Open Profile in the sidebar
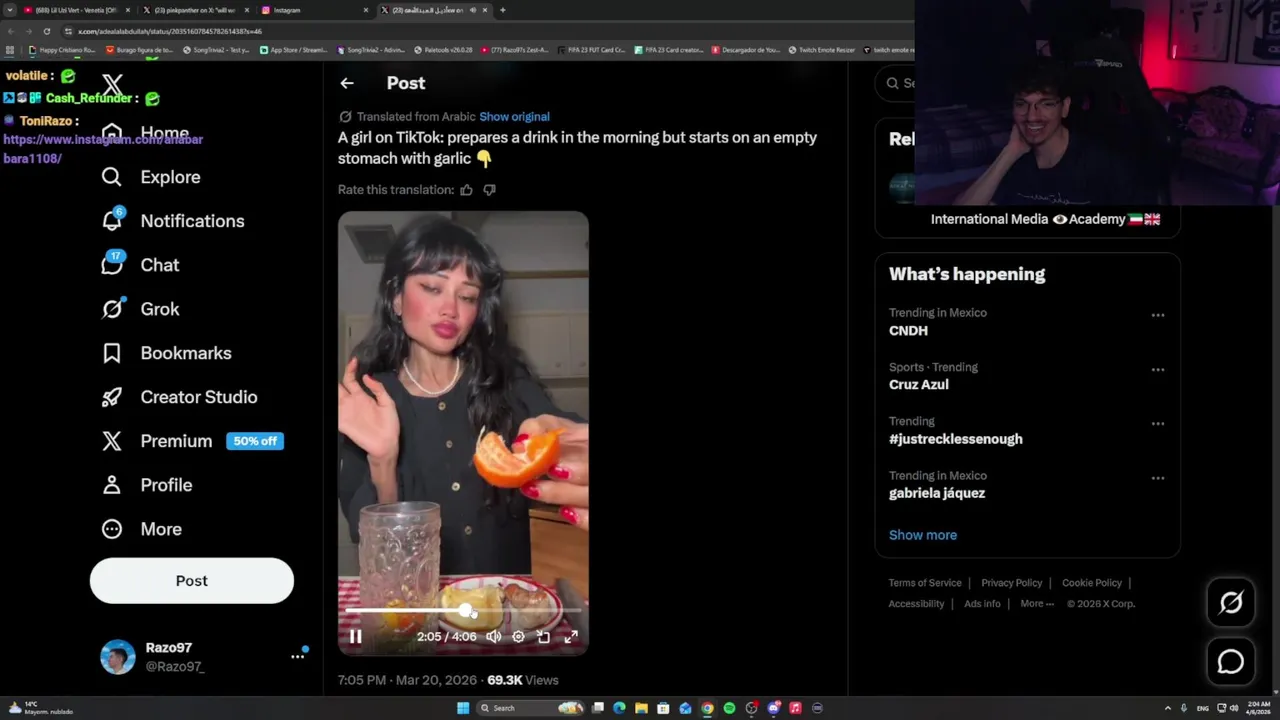Screen dimensions: 1280x720 [146, 485]
